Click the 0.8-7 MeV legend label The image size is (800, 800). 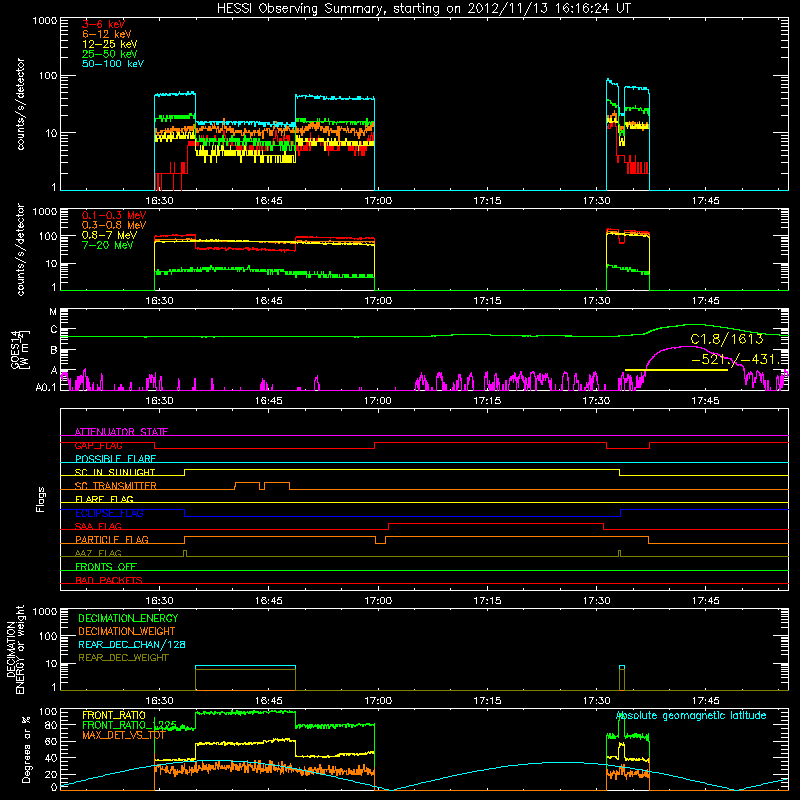(x=109, y=235)
